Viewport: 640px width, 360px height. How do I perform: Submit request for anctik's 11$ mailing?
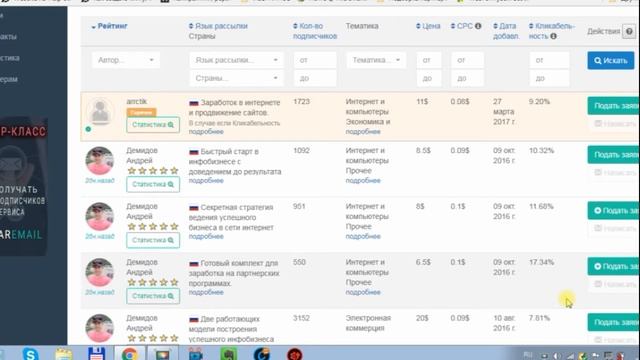pyautogui.click(x=613, y=106)
